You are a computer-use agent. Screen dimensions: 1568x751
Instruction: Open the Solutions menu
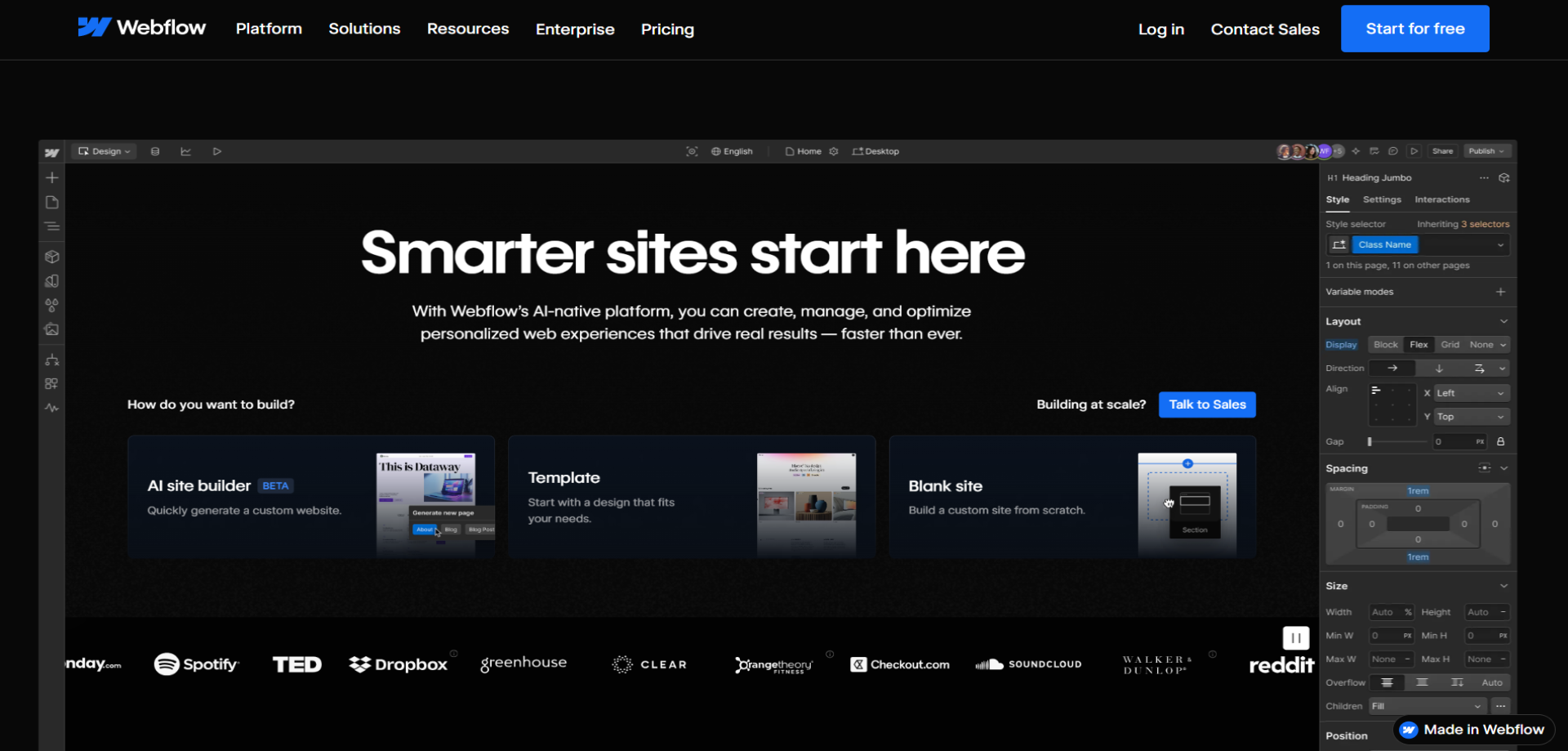tap(364, 29)
